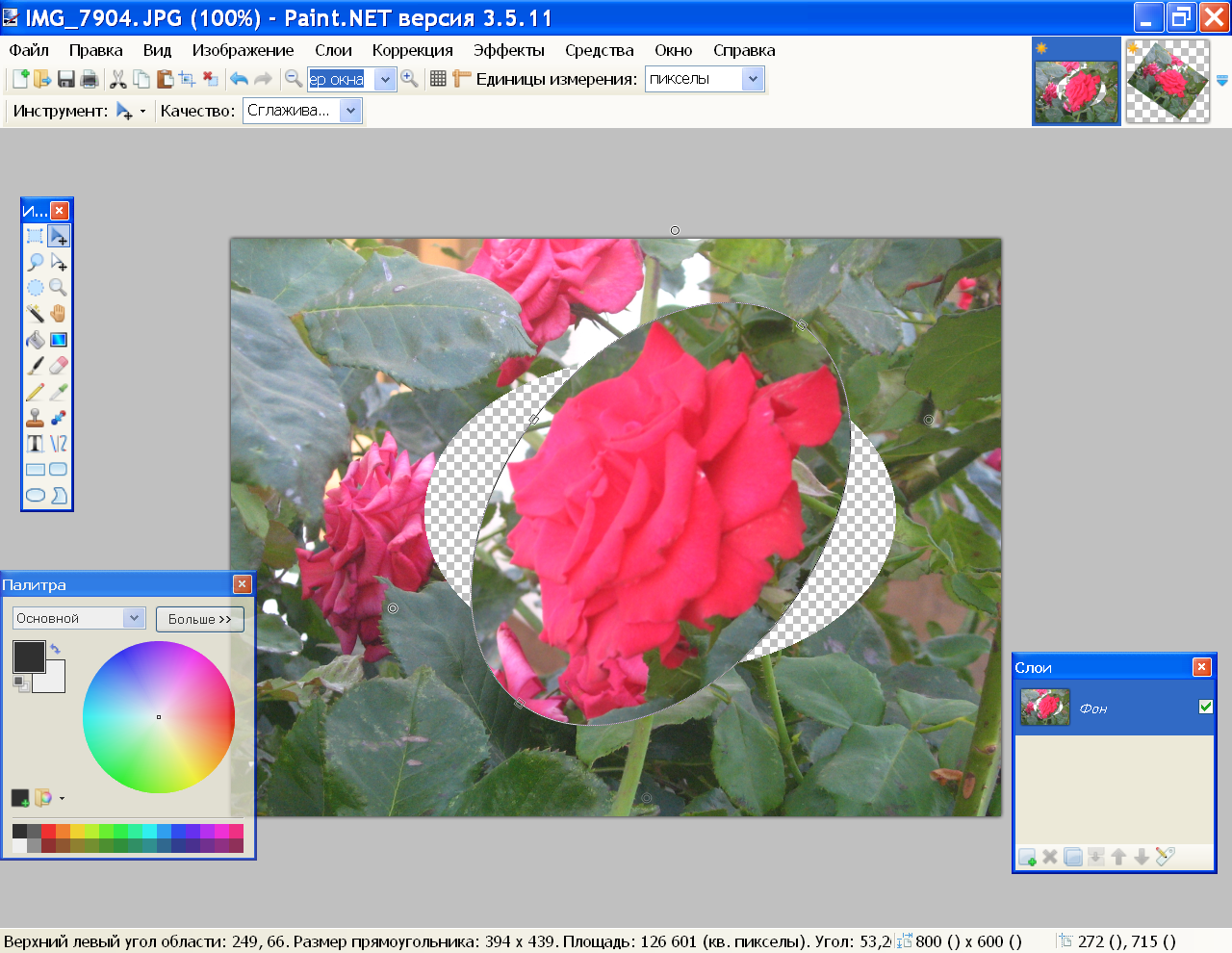This screenshot has width=1232, height=953.
Task: Click the Больше >> button
Action: click(200, 619)
